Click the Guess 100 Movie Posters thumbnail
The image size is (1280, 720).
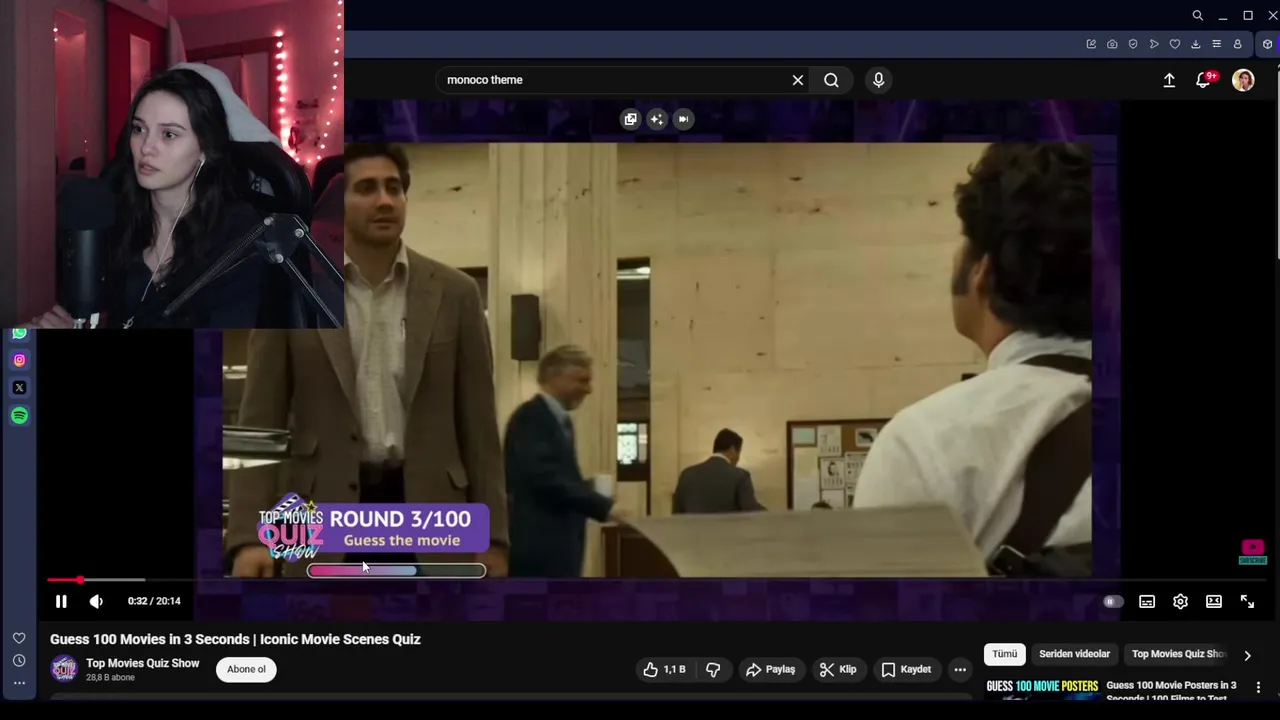[1042, 688]
